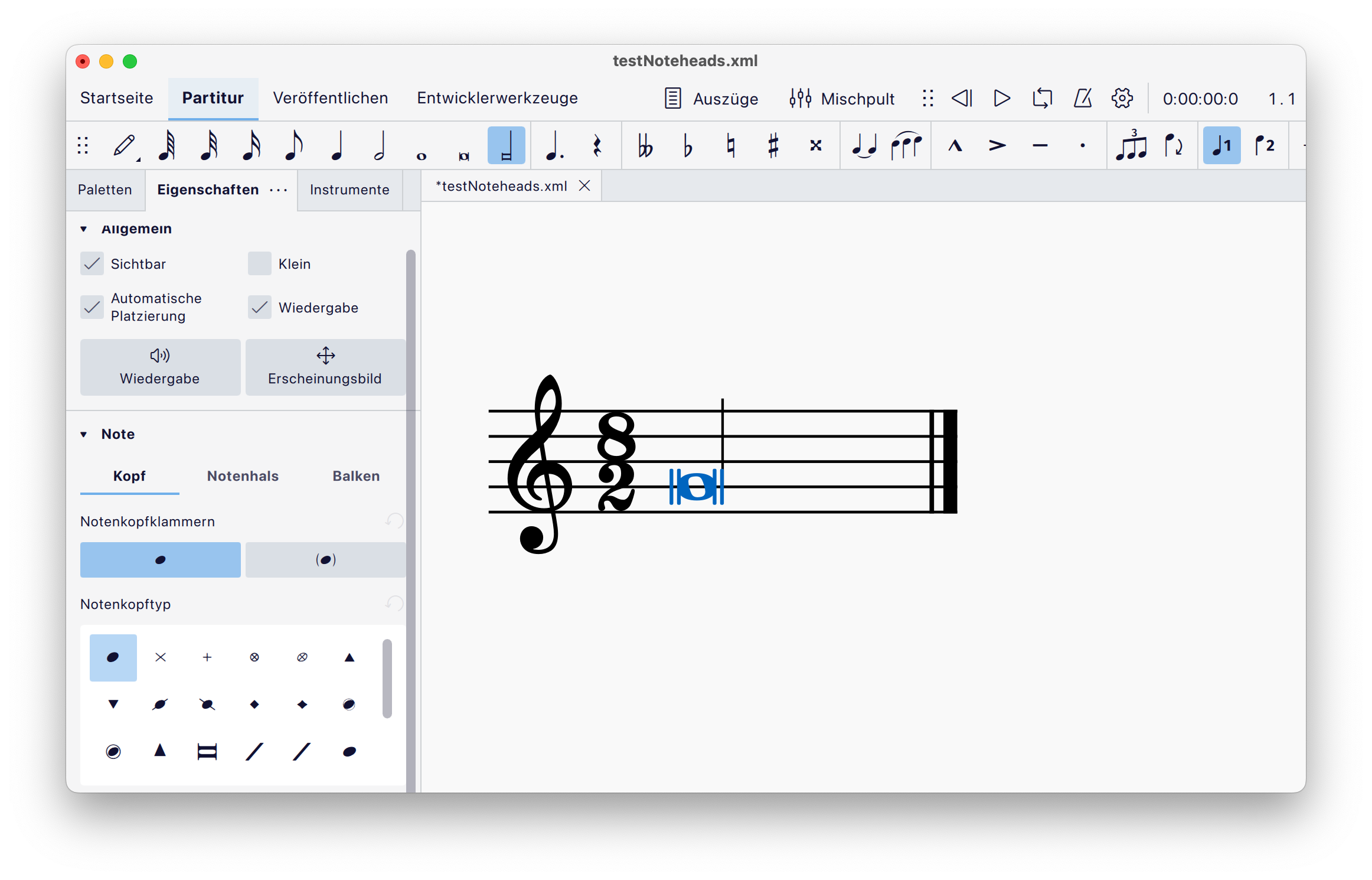The width and height of the screenshot is (1372, 880).
Task: Uncheck Automatische Platzierung
Action: coord(92,307)
